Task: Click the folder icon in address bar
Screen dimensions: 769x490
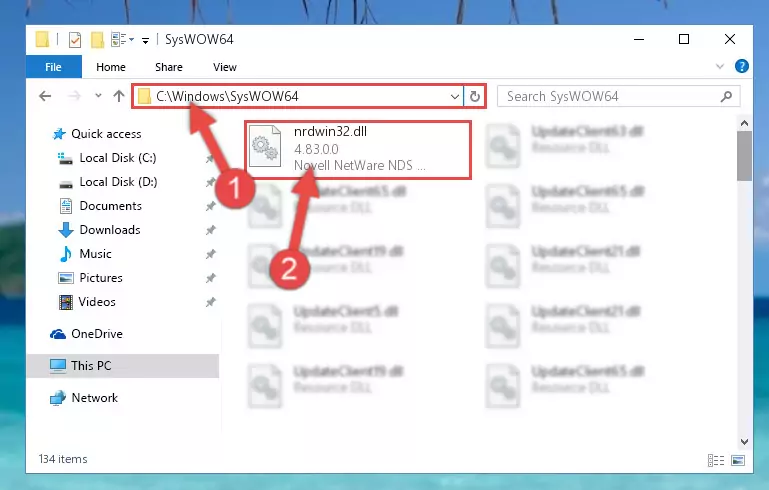Action: click(x=144, y=96)
